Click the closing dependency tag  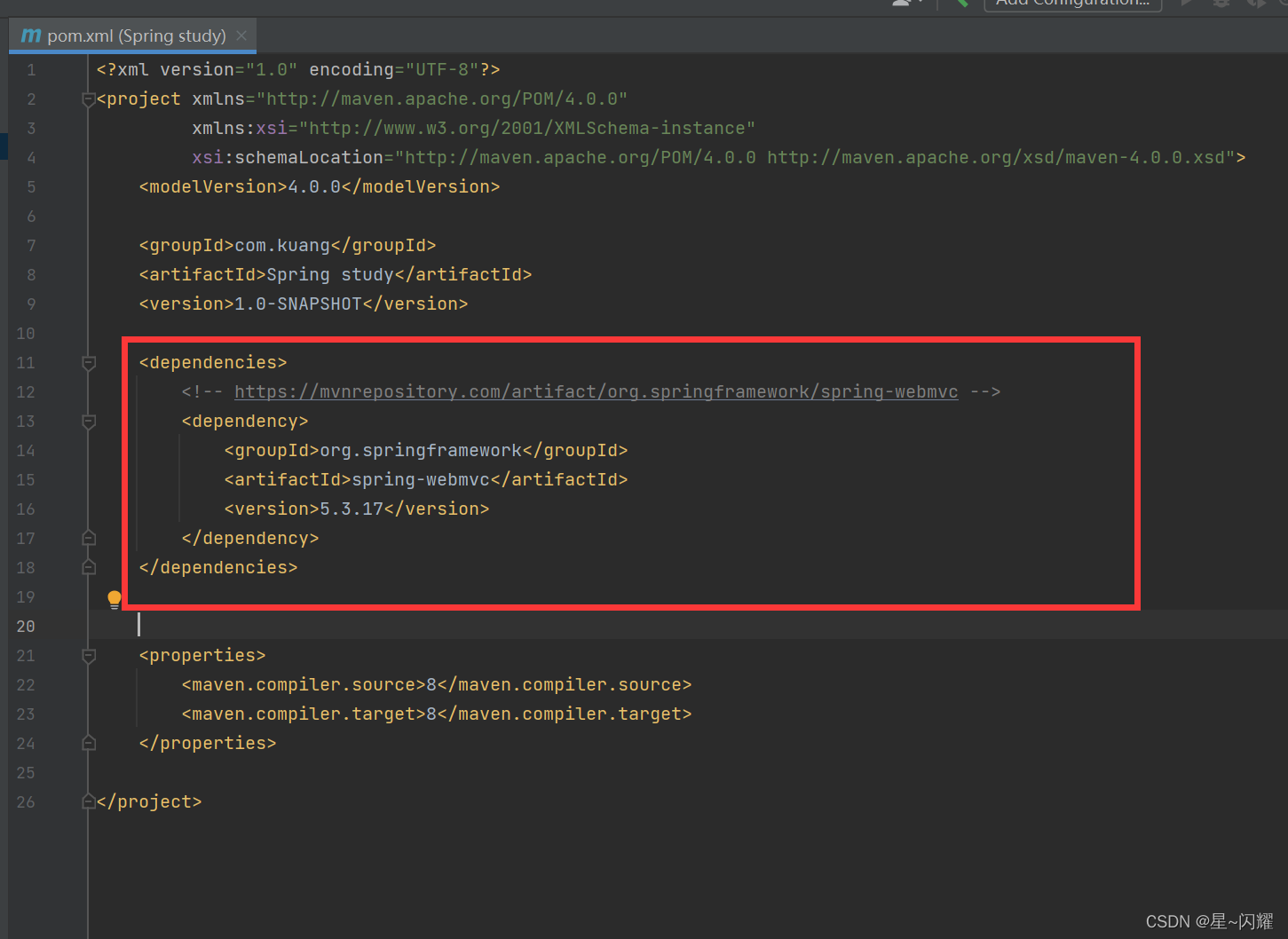point(250,538)
